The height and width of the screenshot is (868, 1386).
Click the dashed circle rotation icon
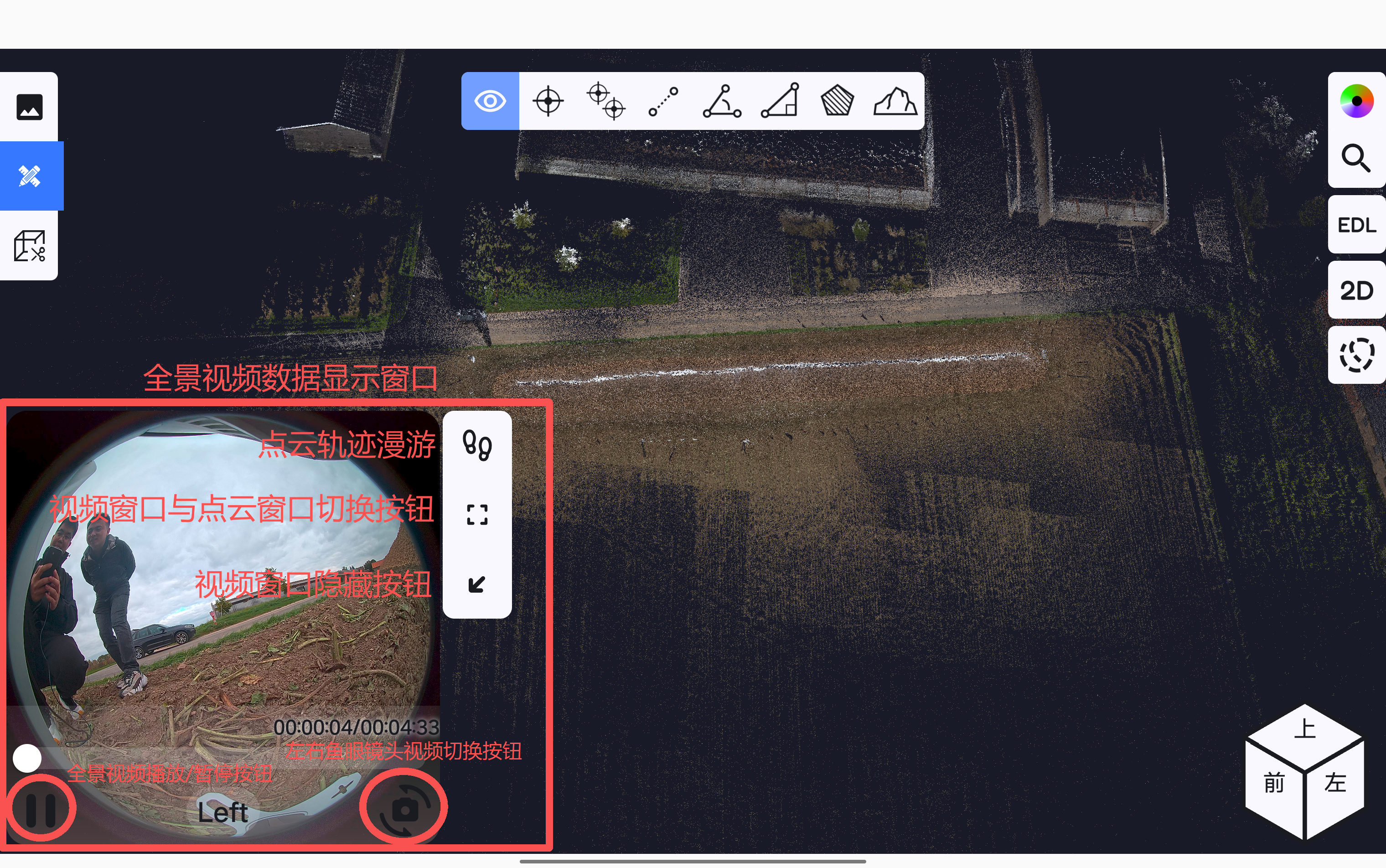click(x=1356, y=355)
